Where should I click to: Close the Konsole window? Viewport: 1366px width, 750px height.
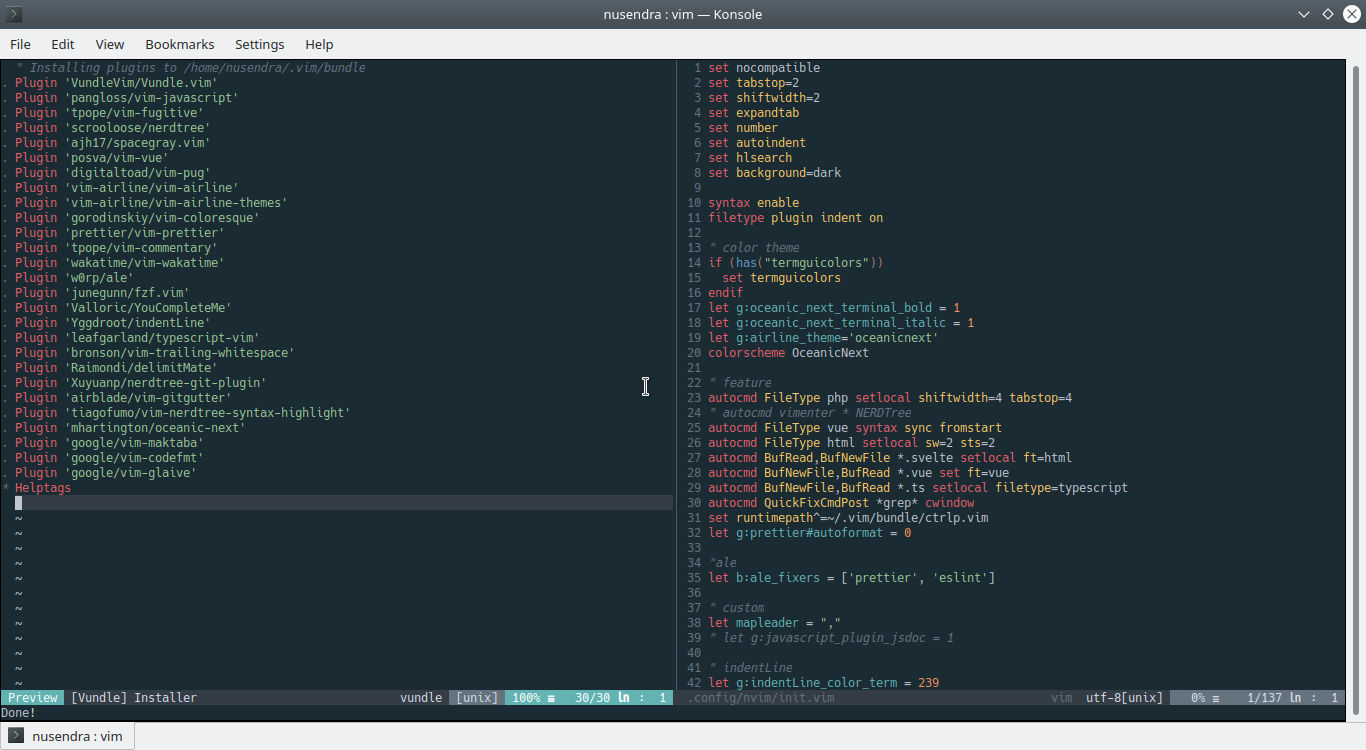coord(1351,14)
